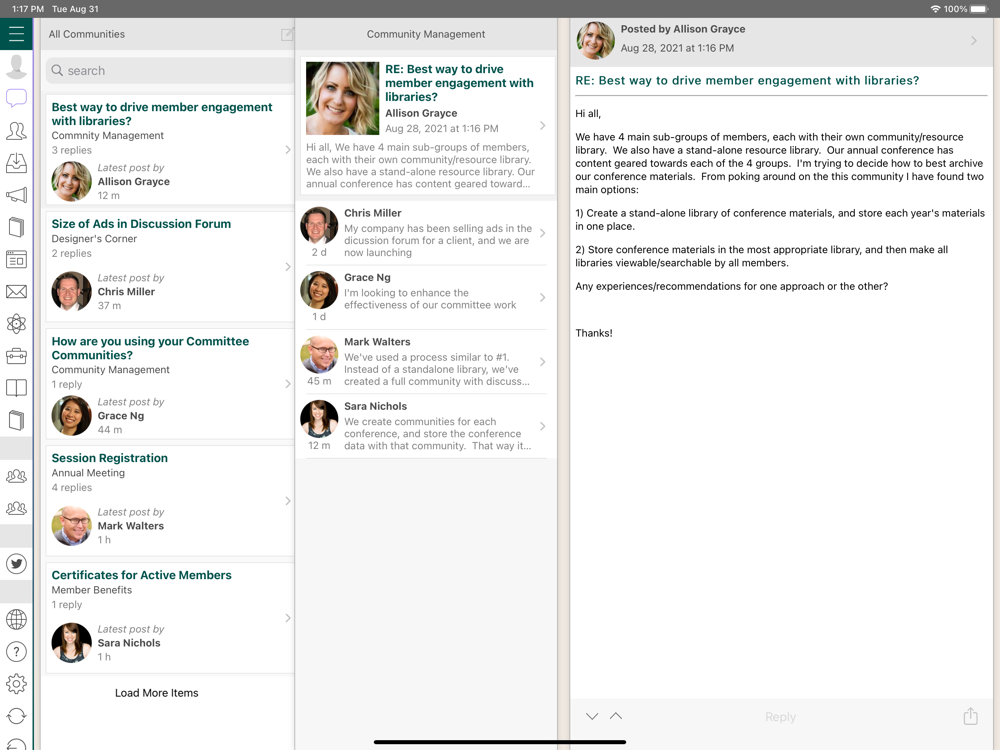The width and height of the screenshot is (1000, 750).
Task: Expand chevron for Certificates for Active Members
Action: click(x=288, y=618)
